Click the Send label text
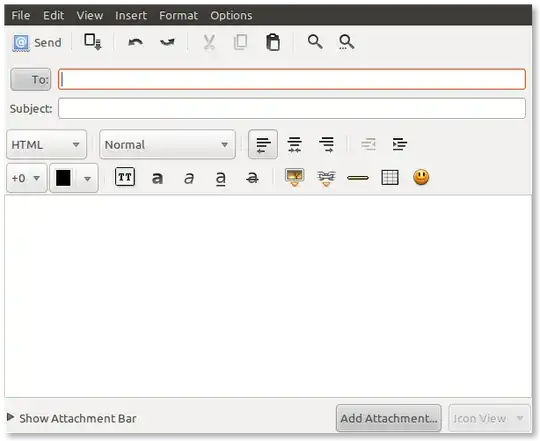The width and height of the screenshot is (540, 441). pyautogui.click(x=48, y=43)
